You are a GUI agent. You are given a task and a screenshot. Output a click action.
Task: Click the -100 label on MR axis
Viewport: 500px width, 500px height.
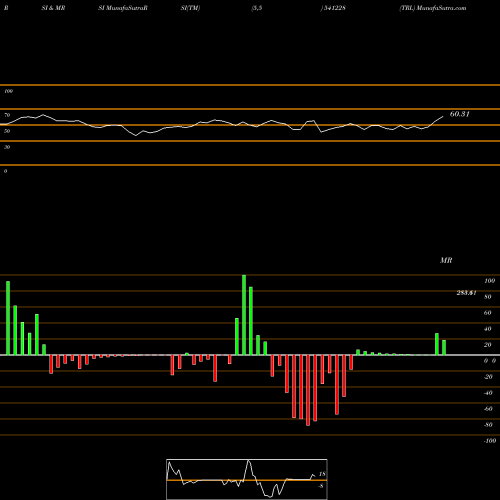[490, 441]
